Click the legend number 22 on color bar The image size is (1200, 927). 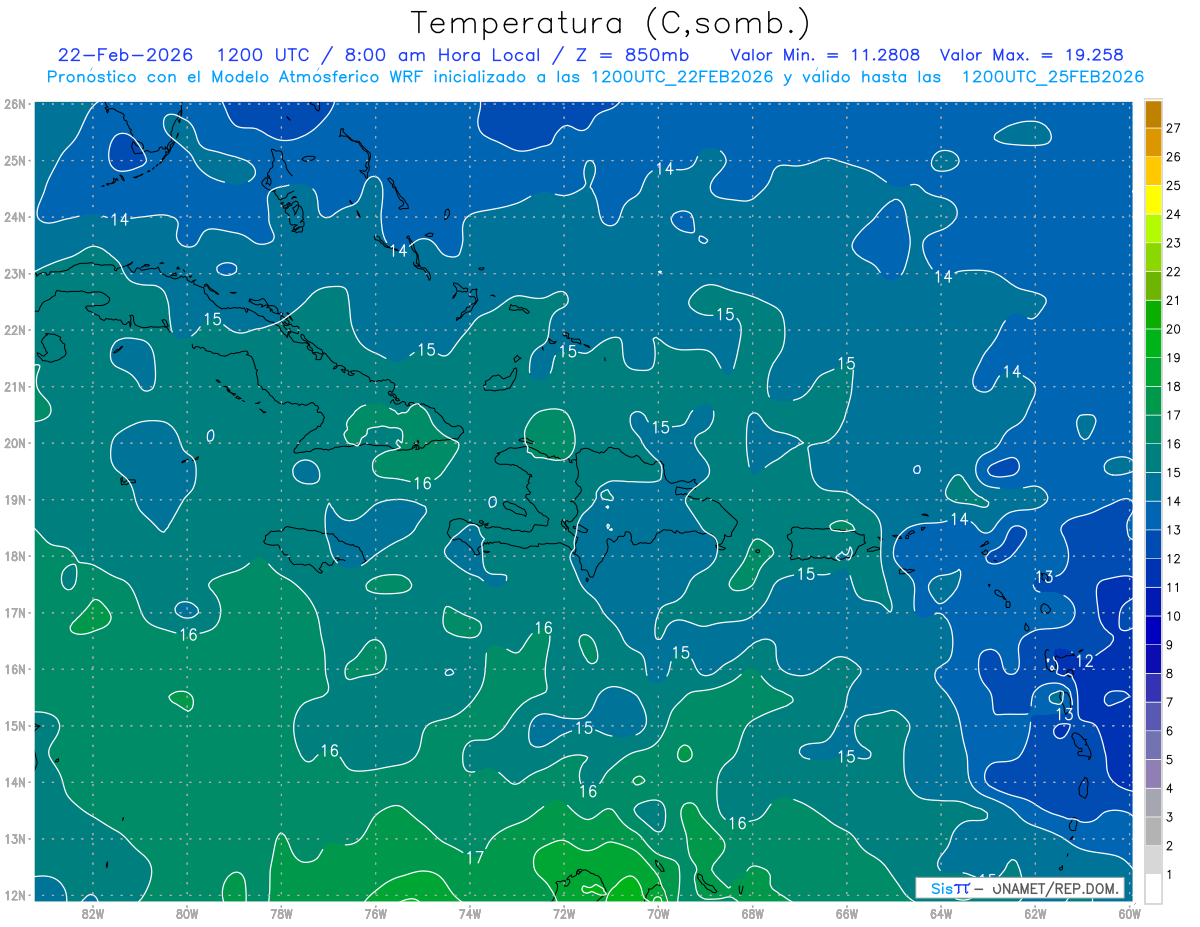(1174, 272)
